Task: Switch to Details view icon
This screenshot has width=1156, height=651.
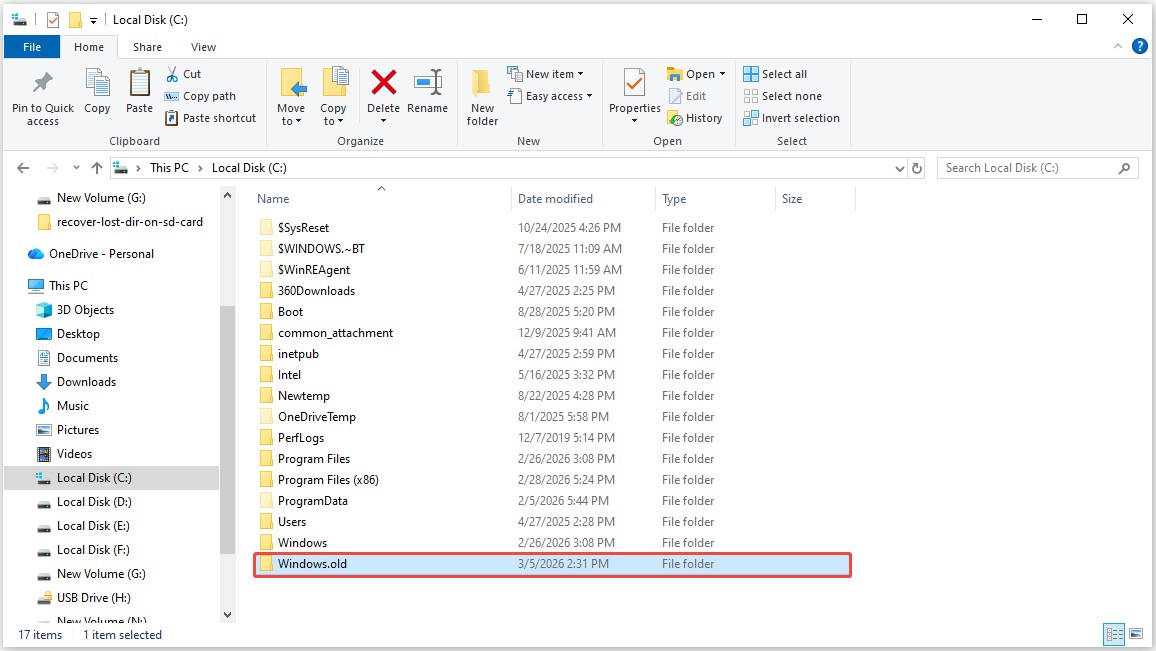Action: (x=1114, y=634)
